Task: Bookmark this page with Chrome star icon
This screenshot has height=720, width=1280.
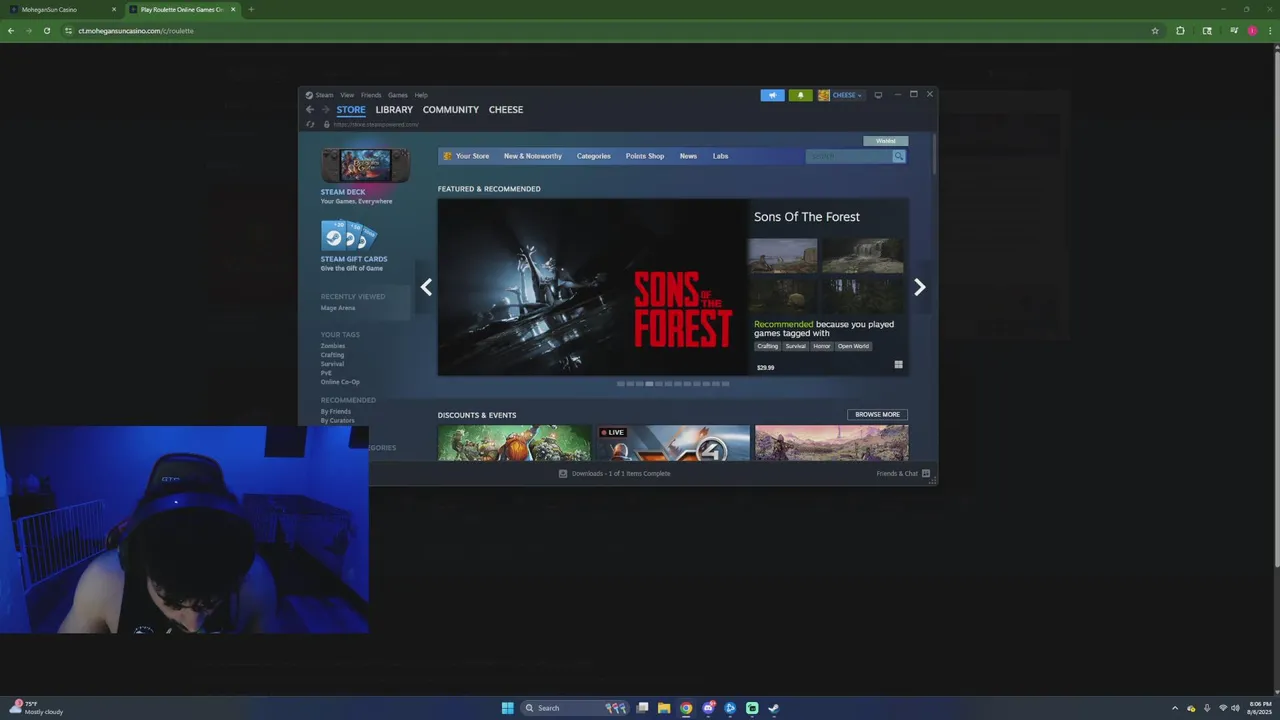Action: [x=1155, y=31]
